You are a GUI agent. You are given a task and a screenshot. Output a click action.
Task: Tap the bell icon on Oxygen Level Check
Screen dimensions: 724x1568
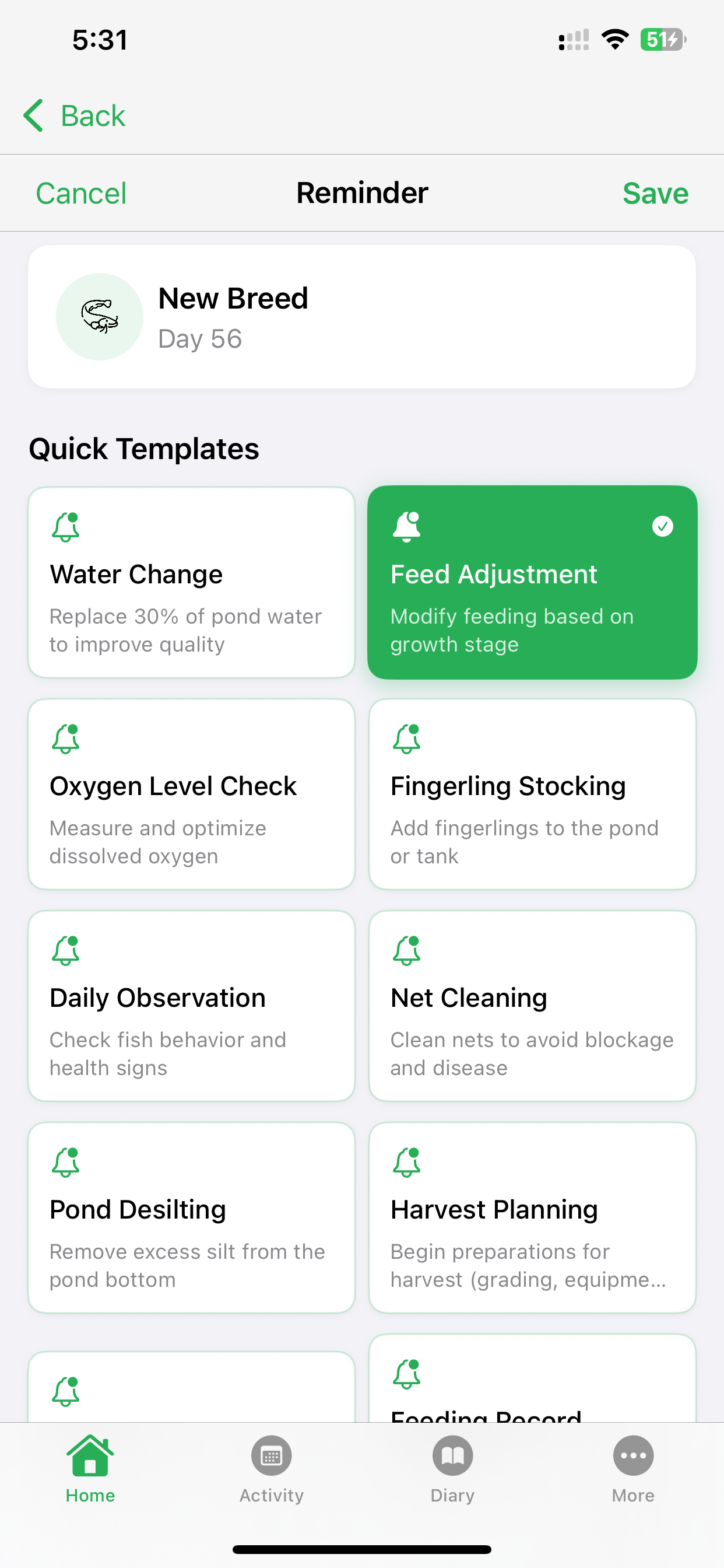66,738
